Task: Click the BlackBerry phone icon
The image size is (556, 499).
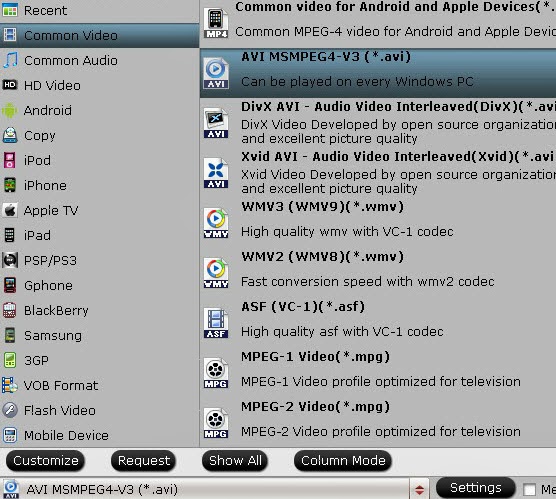Action: coord(10,310)
